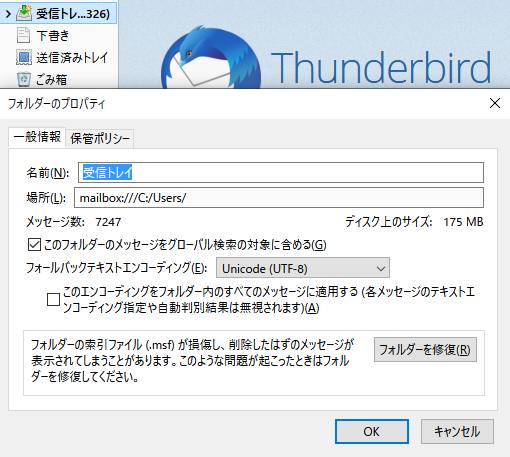This screenshot has width=510, height=457.
Task: Click the Drafts (下書き) page icon
Action: pos(23,35)
